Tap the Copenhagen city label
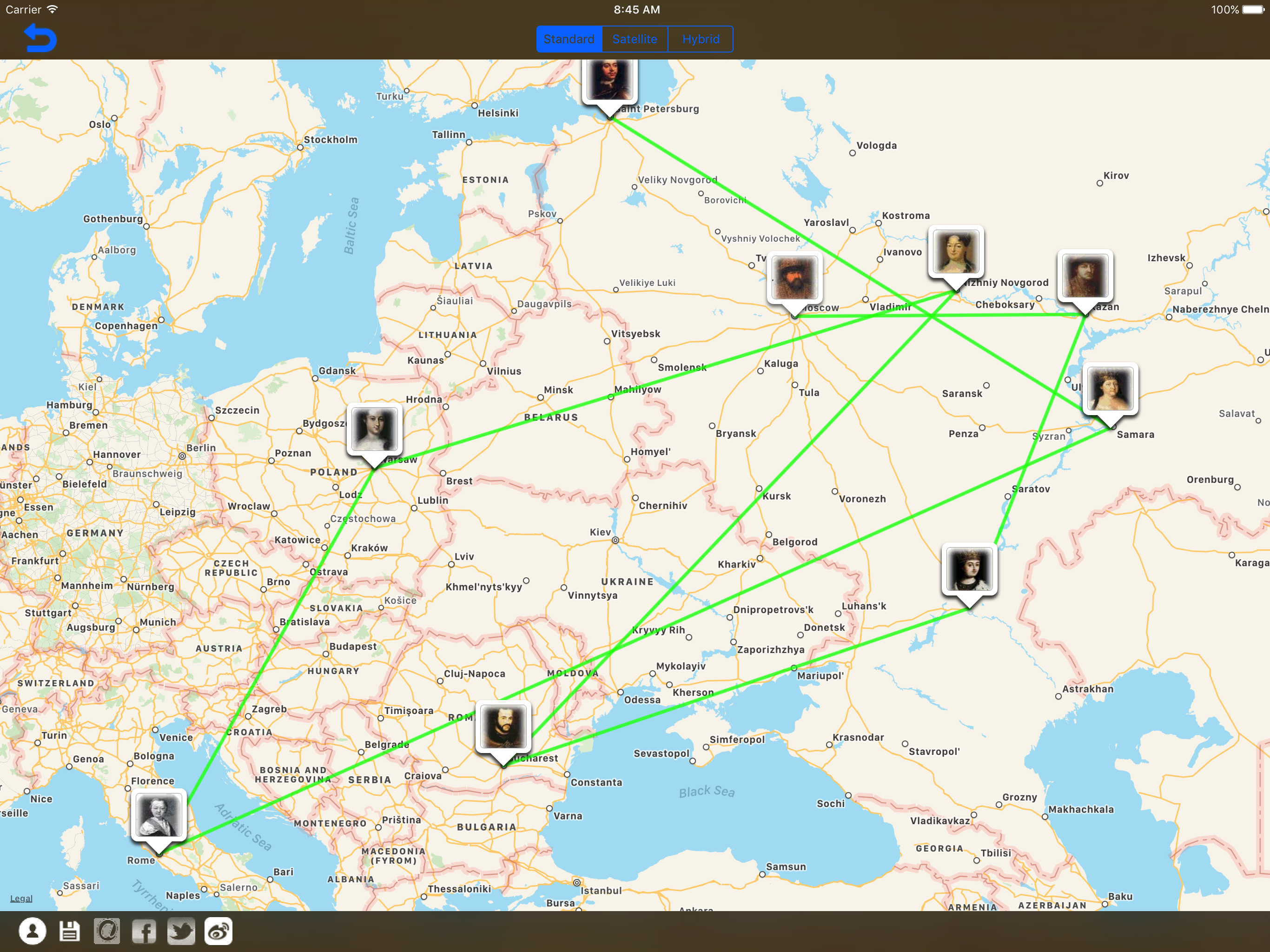1270x952 pixels. pyautogui.click(x=126, y=326)
